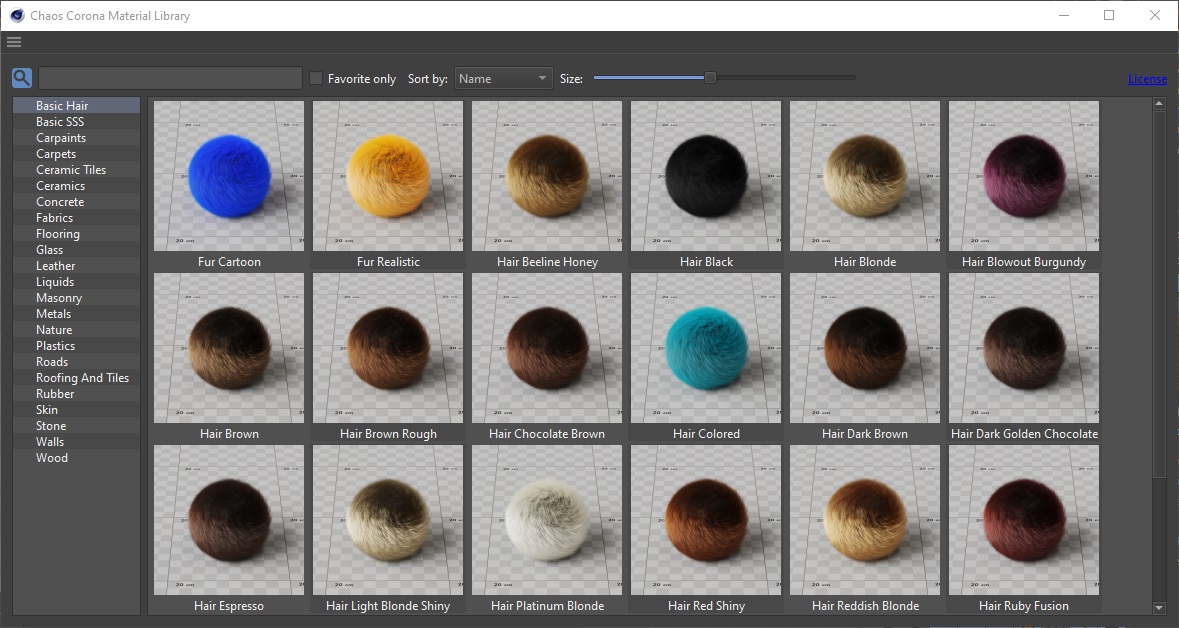This screenshot has height=628, width=1179.
Task: Open the Flooring category
Action: (x=76, y=234)
